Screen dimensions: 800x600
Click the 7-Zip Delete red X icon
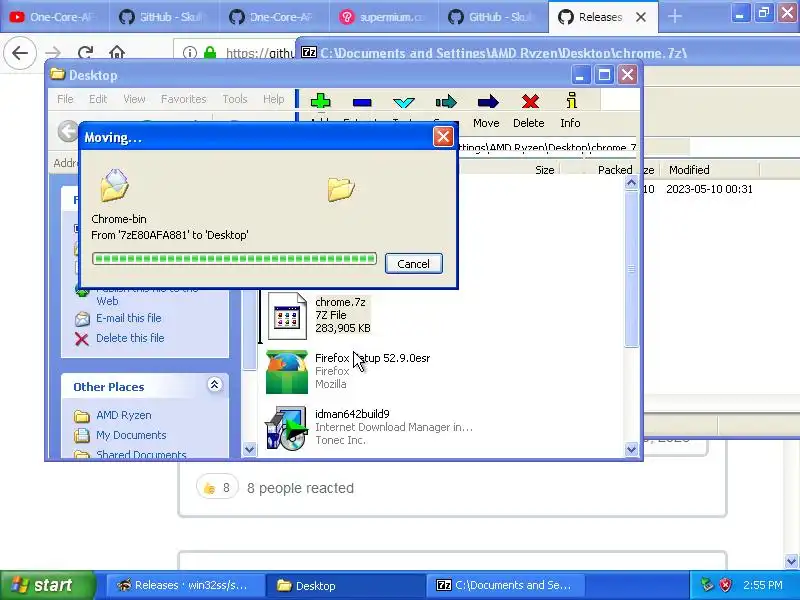click(x=530, y=102)
